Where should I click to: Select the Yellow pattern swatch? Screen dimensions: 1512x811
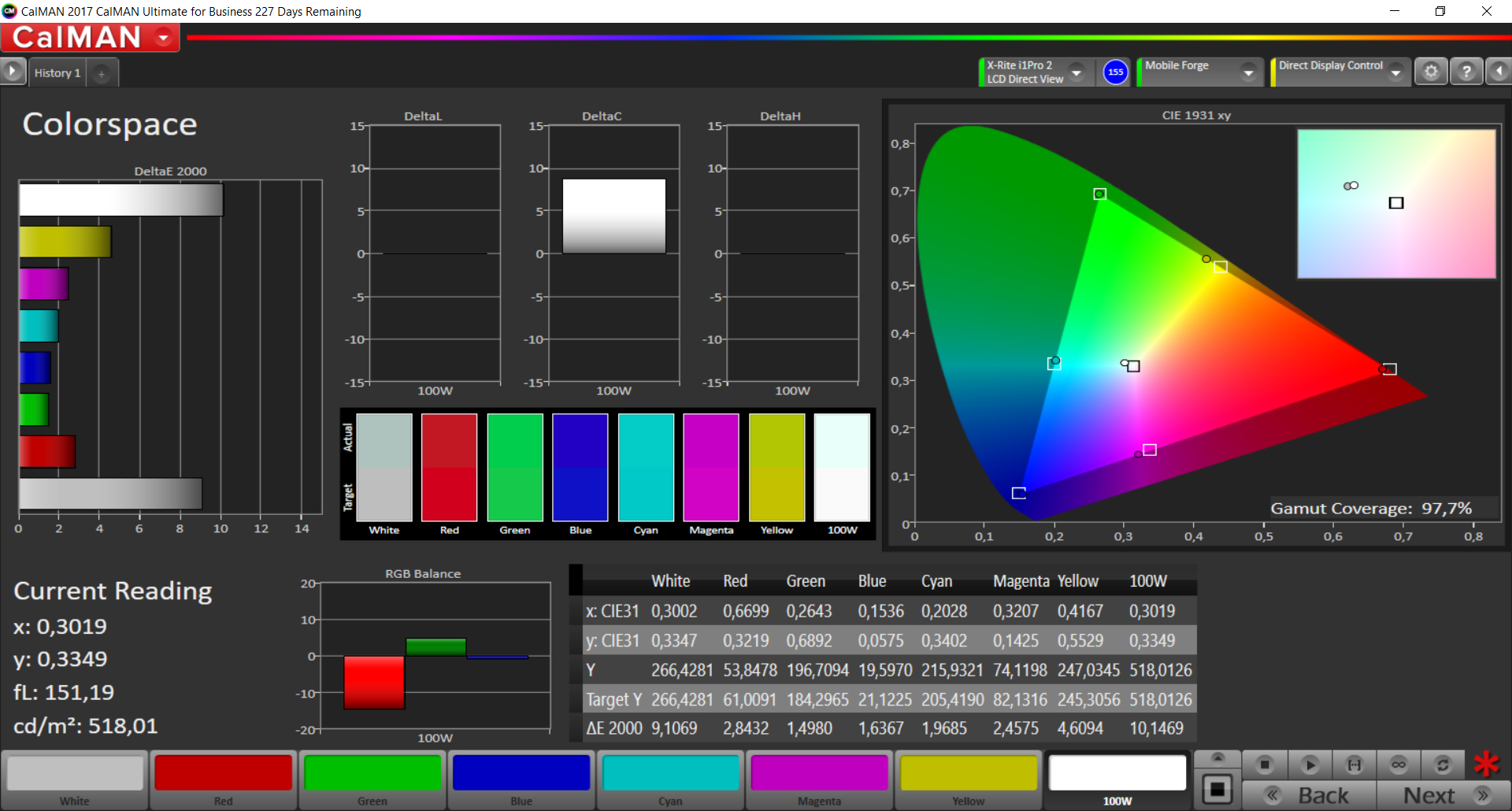(968, 780)
